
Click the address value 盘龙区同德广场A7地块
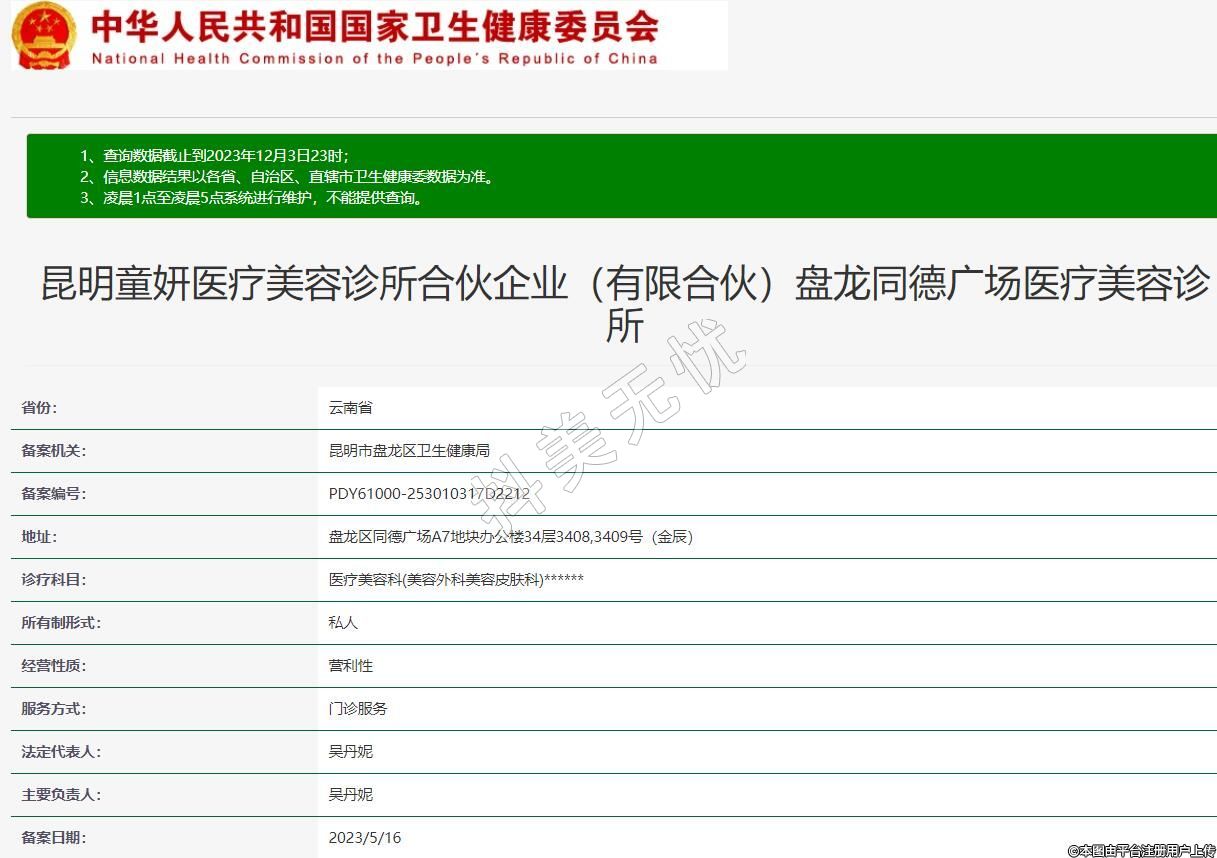tap(510, 536)
